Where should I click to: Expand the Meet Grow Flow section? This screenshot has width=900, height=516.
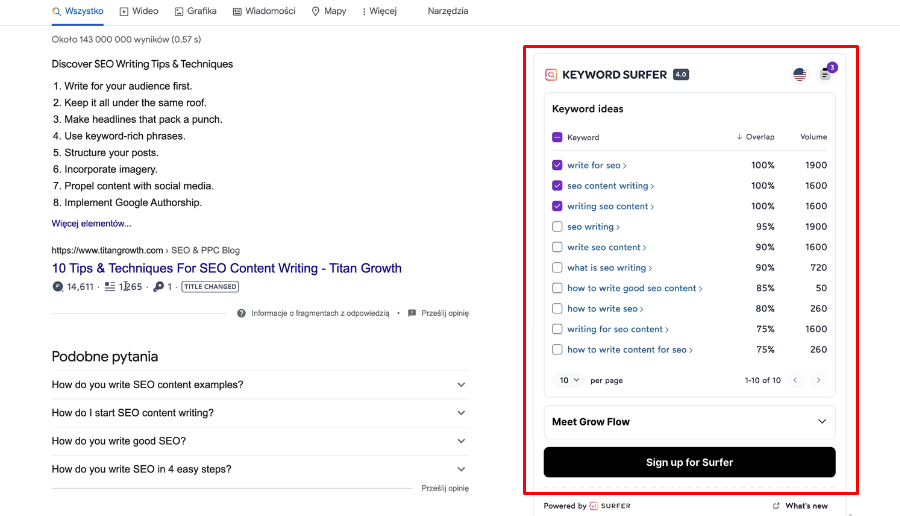[689, 422]
